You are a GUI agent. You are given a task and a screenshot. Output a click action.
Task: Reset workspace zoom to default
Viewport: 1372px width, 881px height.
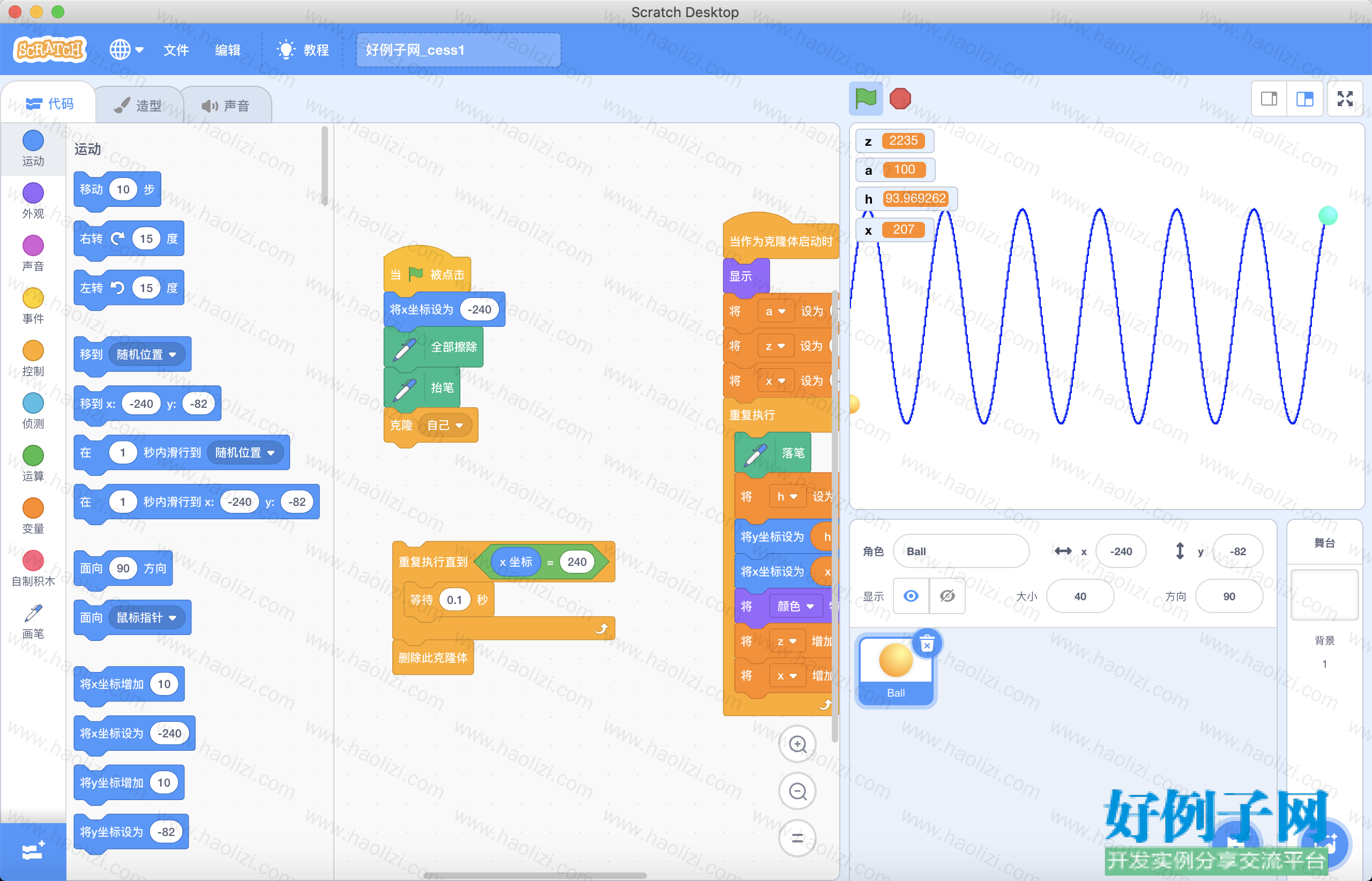pyautogui.click(x=797, y=838)
